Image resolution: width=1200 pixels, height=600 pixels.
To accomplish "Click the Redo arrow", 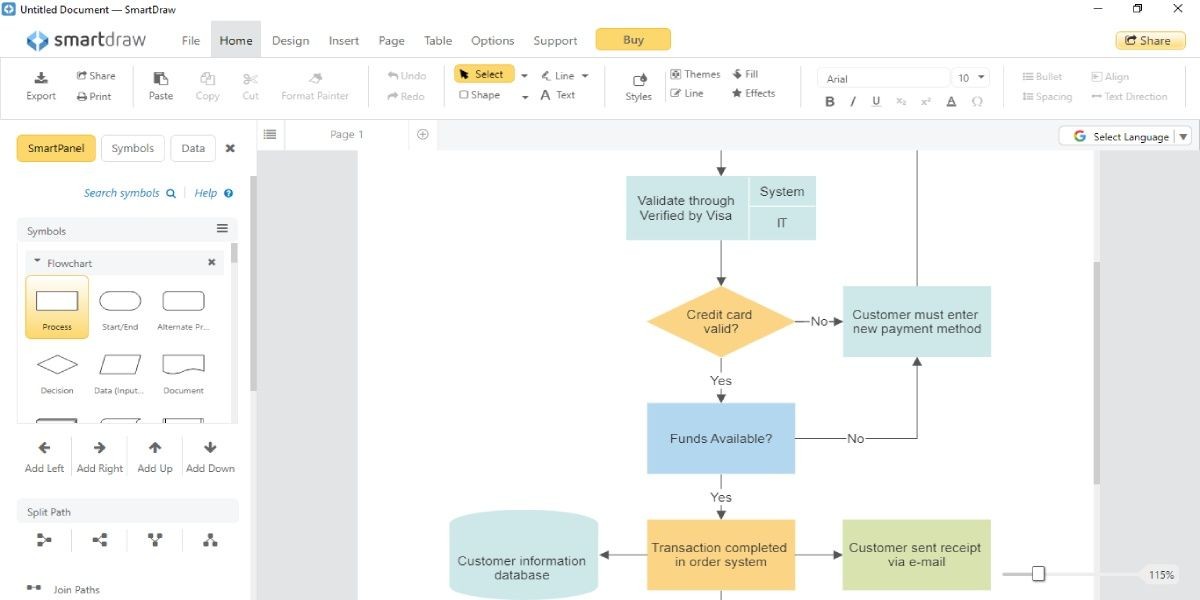I will (x=406, y=97).
